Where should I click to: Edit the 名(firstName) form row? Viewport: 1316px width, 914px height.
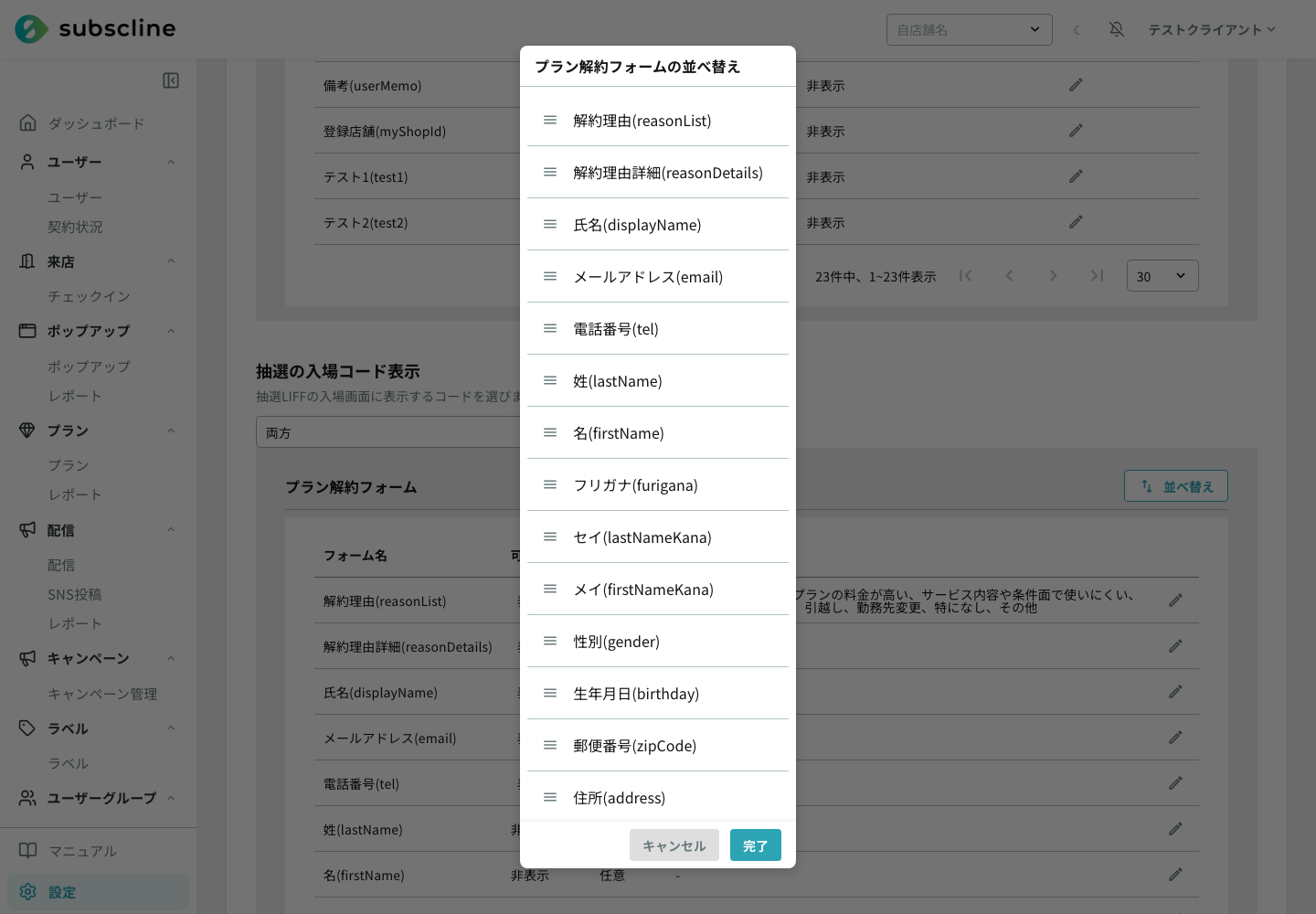point(1175,875)
